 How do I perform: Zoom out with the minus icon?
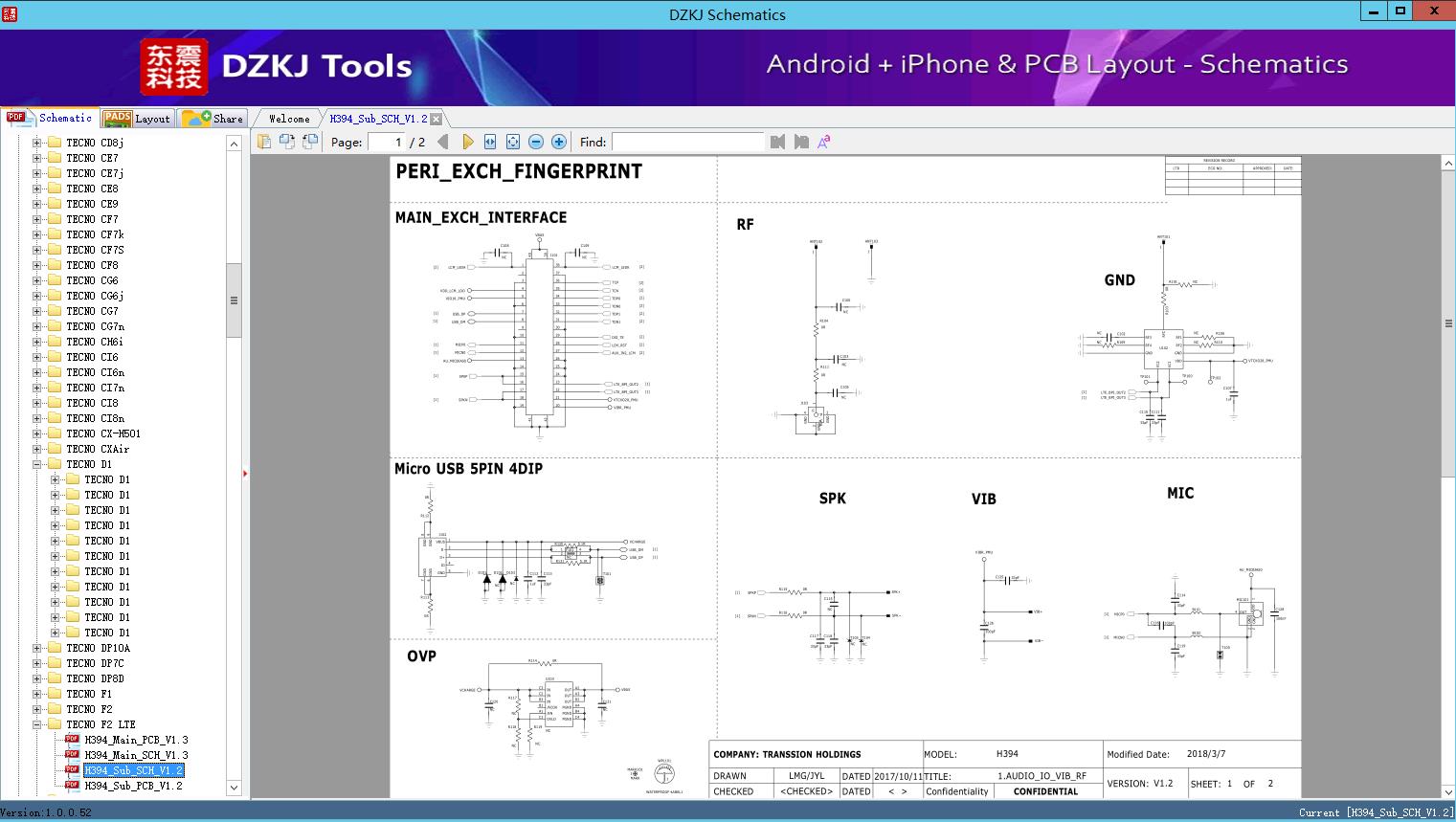point(536,142)
